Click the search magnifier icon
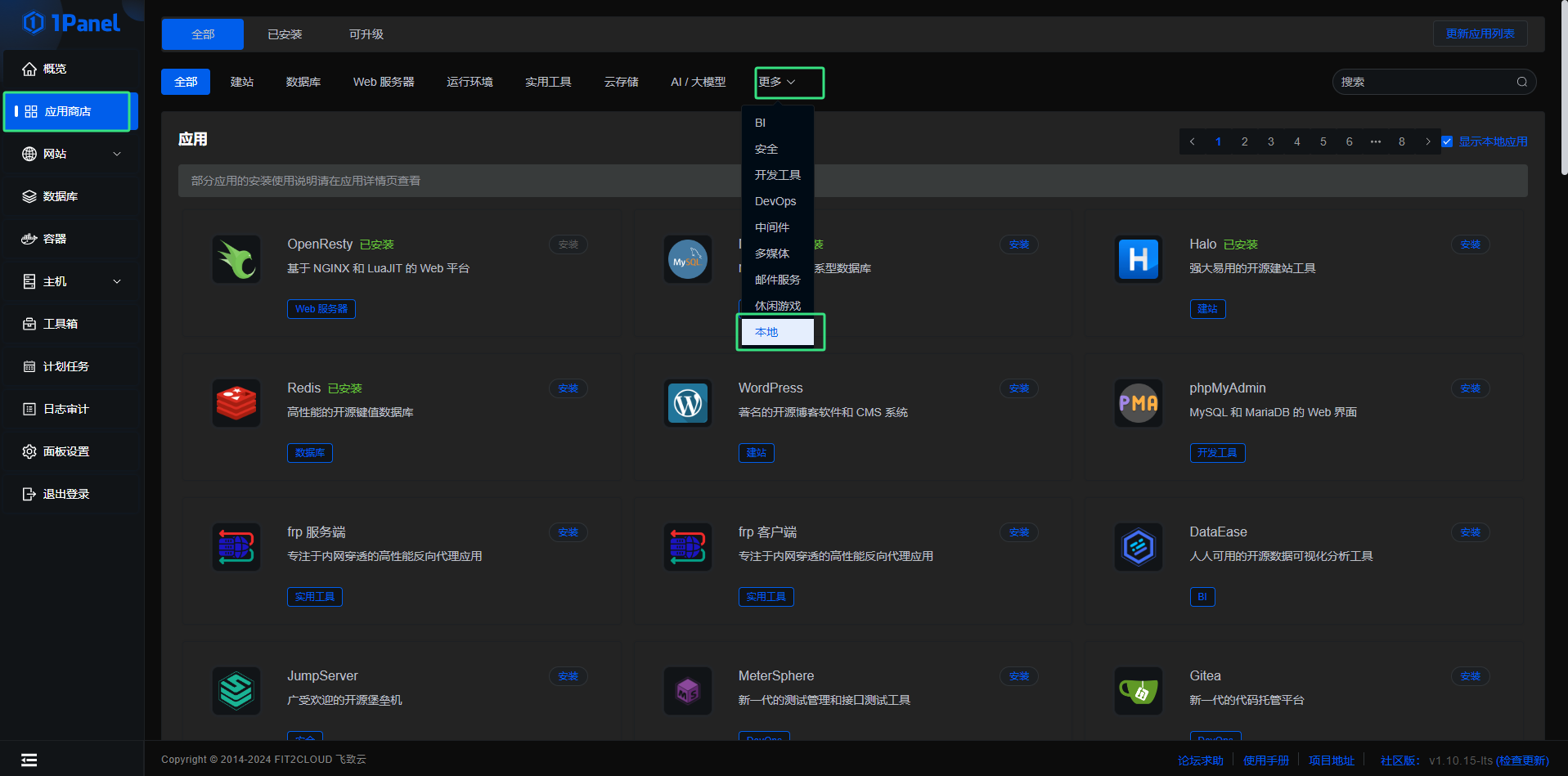This screenshot has height=776, width=1568. [1522, 82]
